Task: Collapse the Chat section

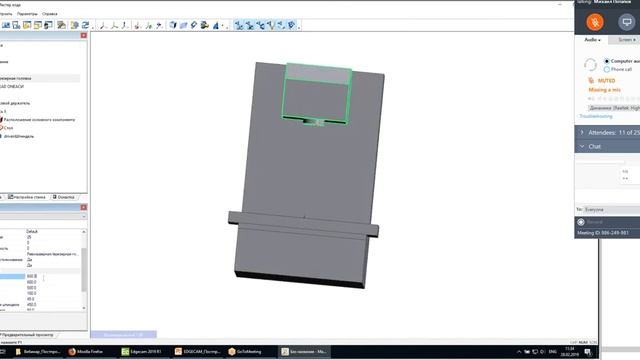Action: 607,147
